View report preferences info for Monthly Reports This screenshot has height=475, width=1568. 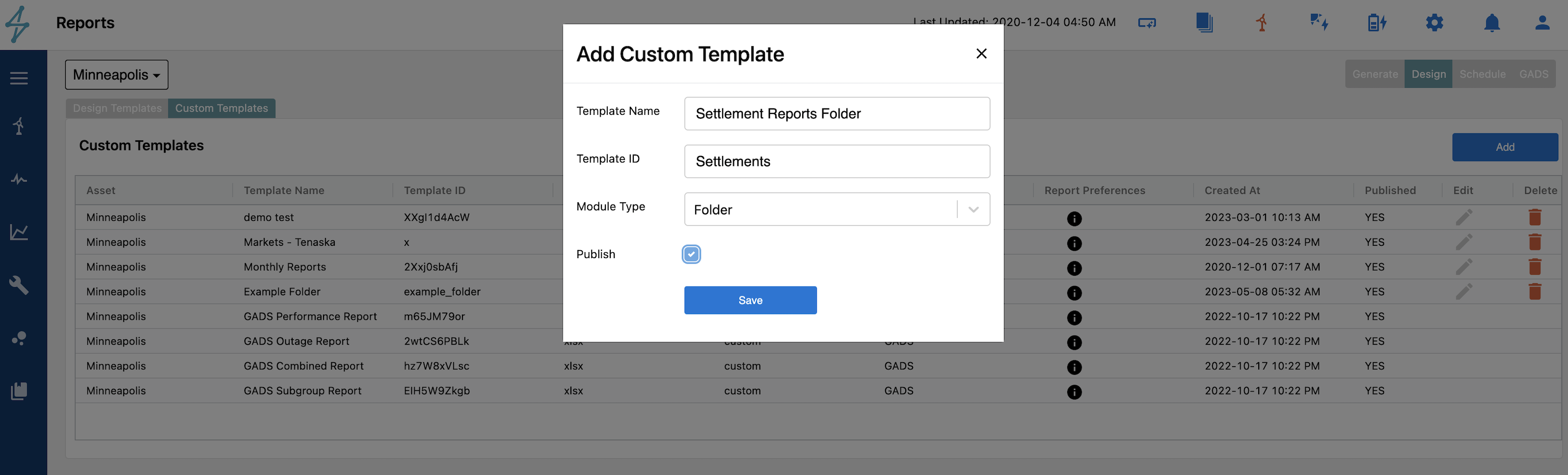(1074, 268)
